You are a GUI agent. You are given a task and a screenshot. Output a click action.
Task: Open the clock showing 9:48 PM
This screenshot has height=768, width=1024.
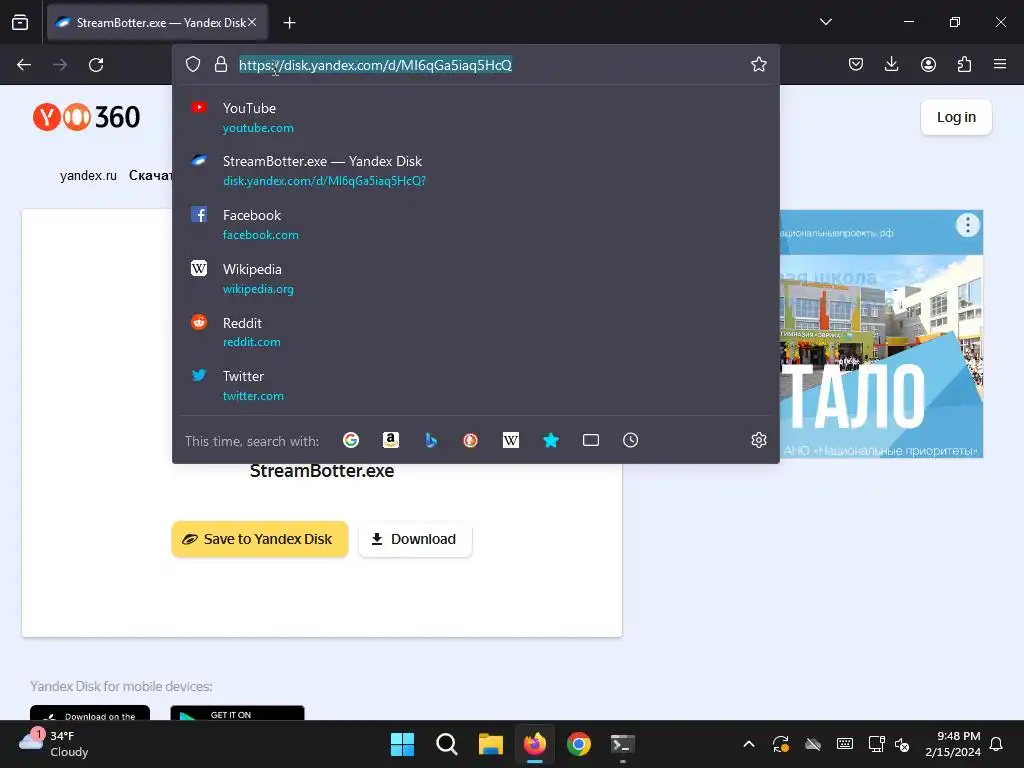click(953, 744)
